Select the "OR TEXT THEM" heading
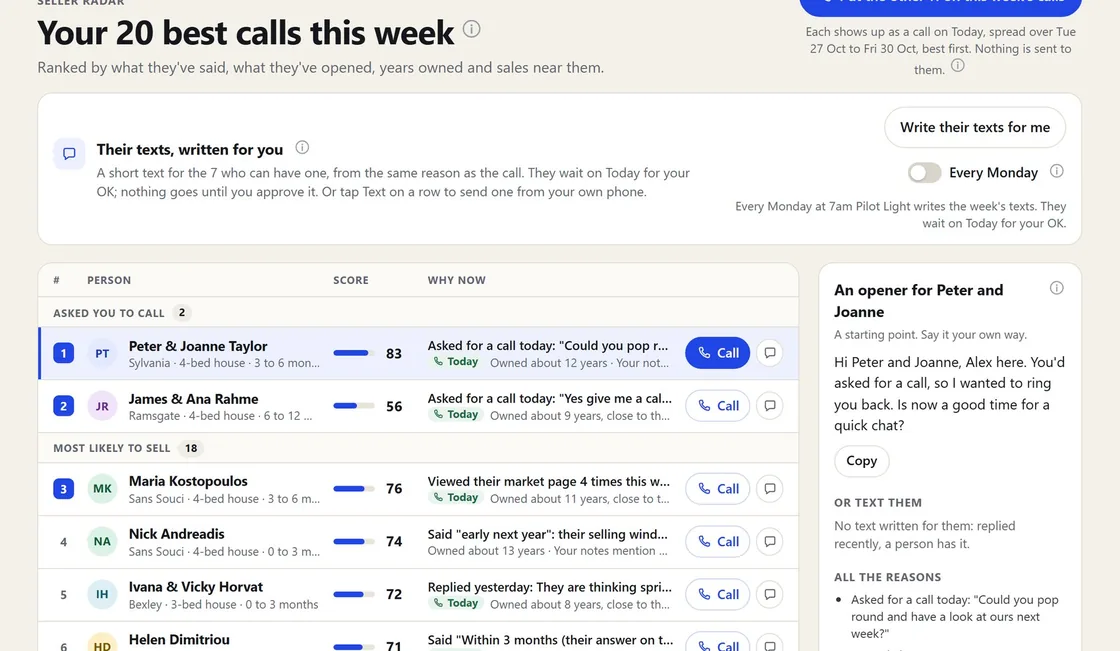Screen dimensions: 1120x651 tap(878, 502)
